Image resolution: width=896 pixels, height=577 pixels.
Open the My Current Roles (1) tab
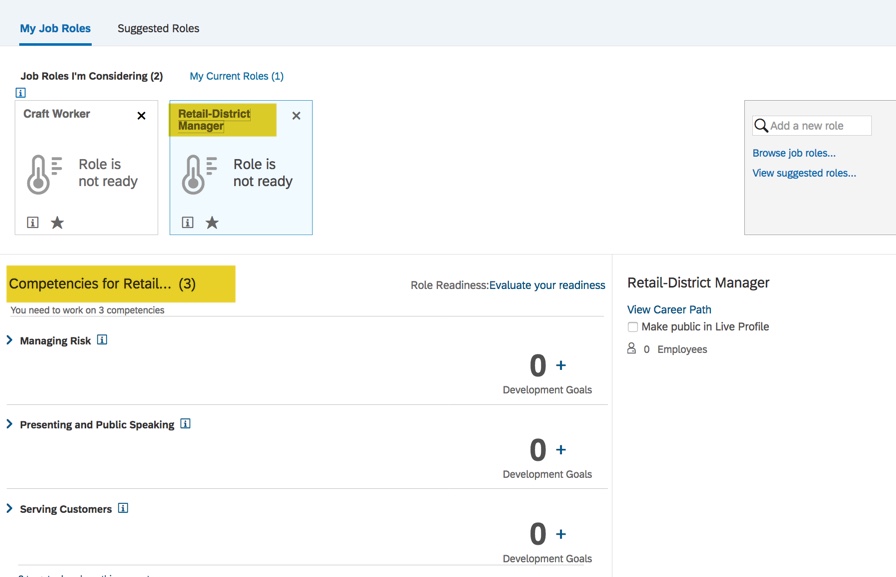pos(236,76)
